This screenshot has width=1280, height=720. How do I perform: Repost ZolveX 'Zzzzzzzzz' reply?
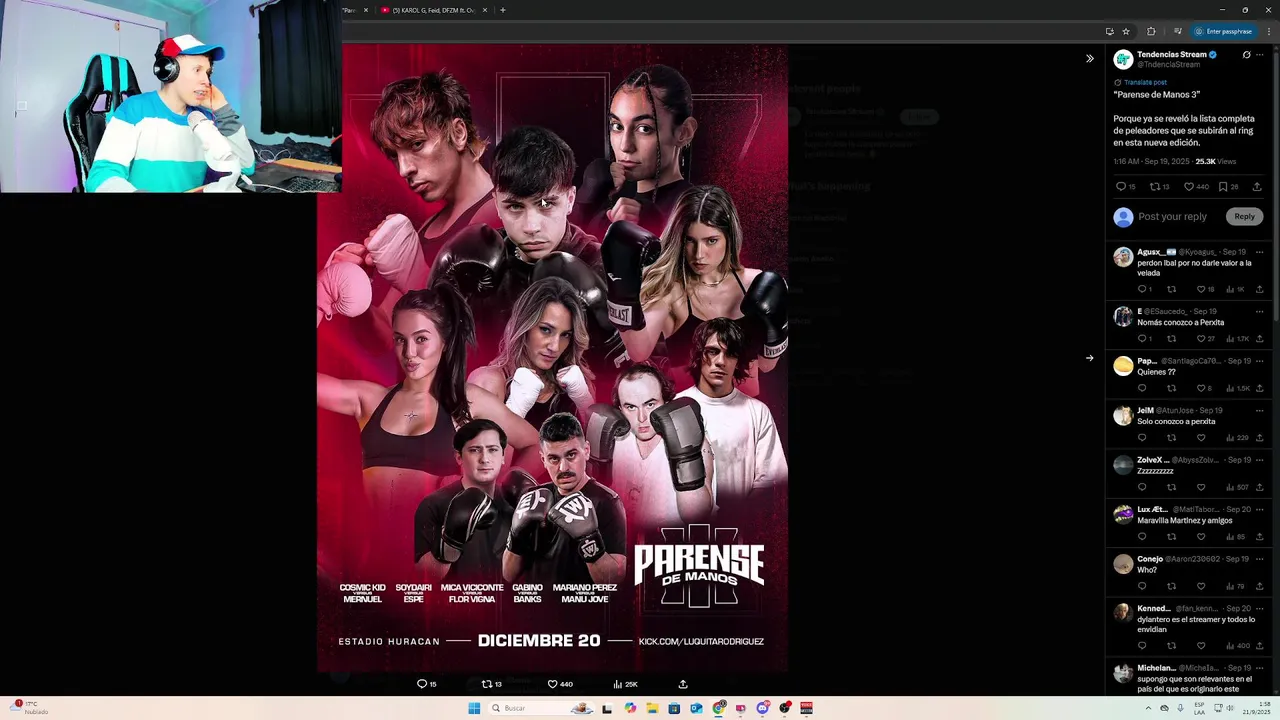[x=1171, y=487]
